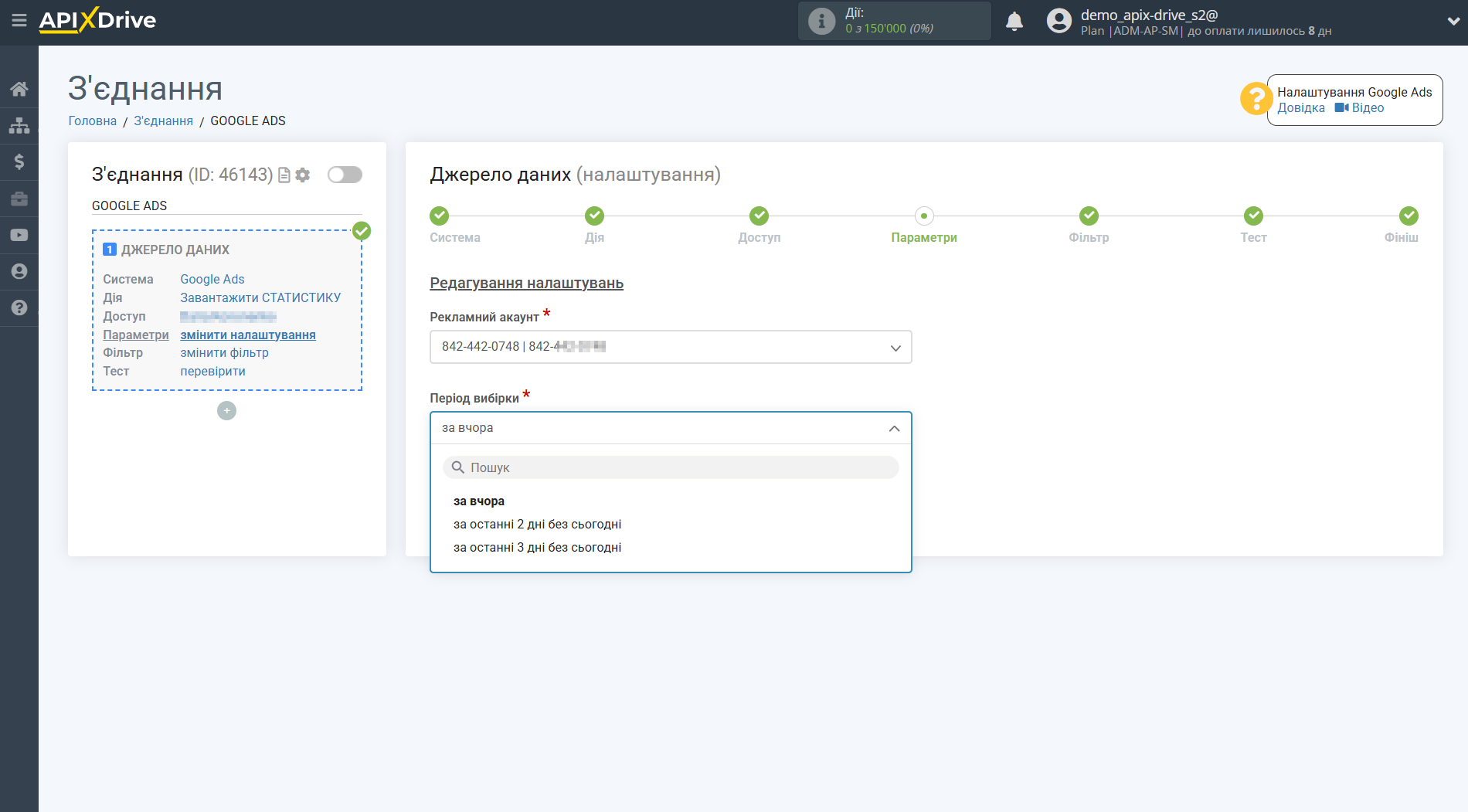
Task: Select 'за останні 3 дні без сьогодні' option
Action: [x=537, y=548]
